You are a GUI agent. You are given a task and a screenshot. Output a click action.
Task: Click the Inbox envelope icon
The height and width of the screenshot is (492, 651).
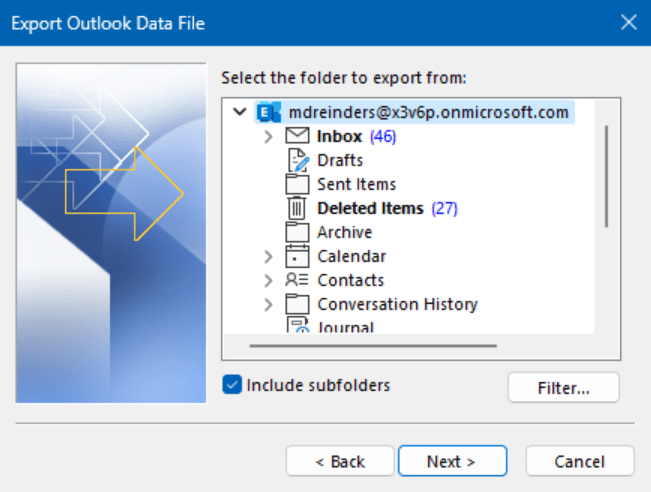click(297, 136)
